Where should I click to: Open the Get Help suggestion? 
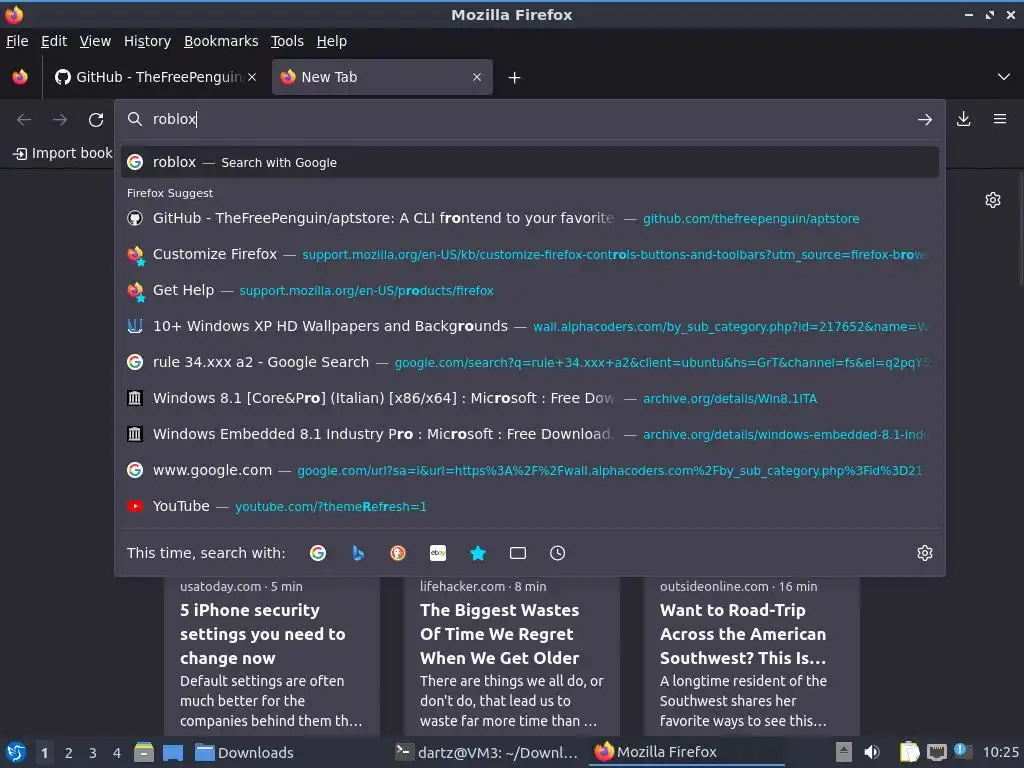click(530, 290)
